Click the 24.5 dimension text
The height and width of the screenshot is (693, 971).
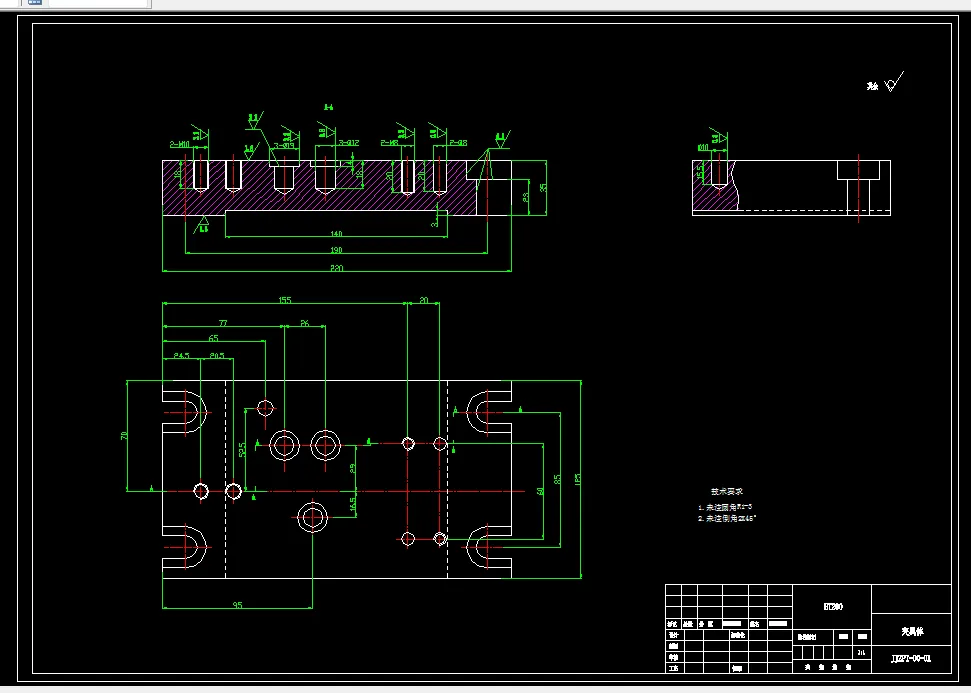pos(181,355)
